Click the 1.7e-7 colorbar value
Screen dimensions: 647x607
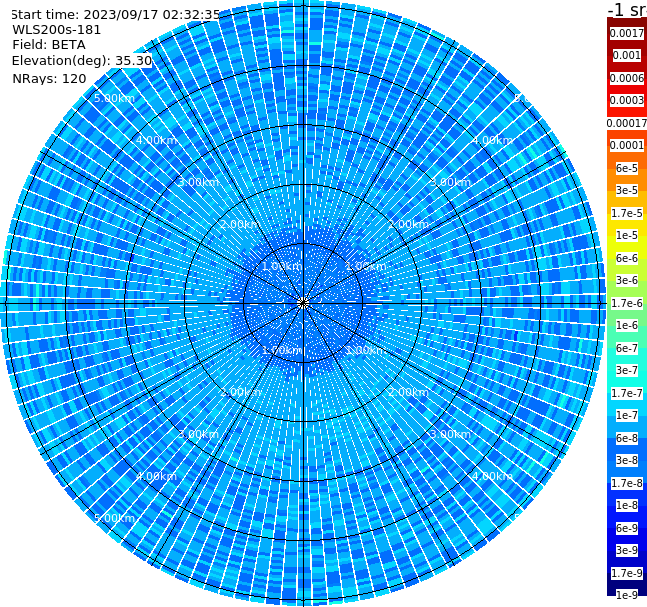click(627, 393)
